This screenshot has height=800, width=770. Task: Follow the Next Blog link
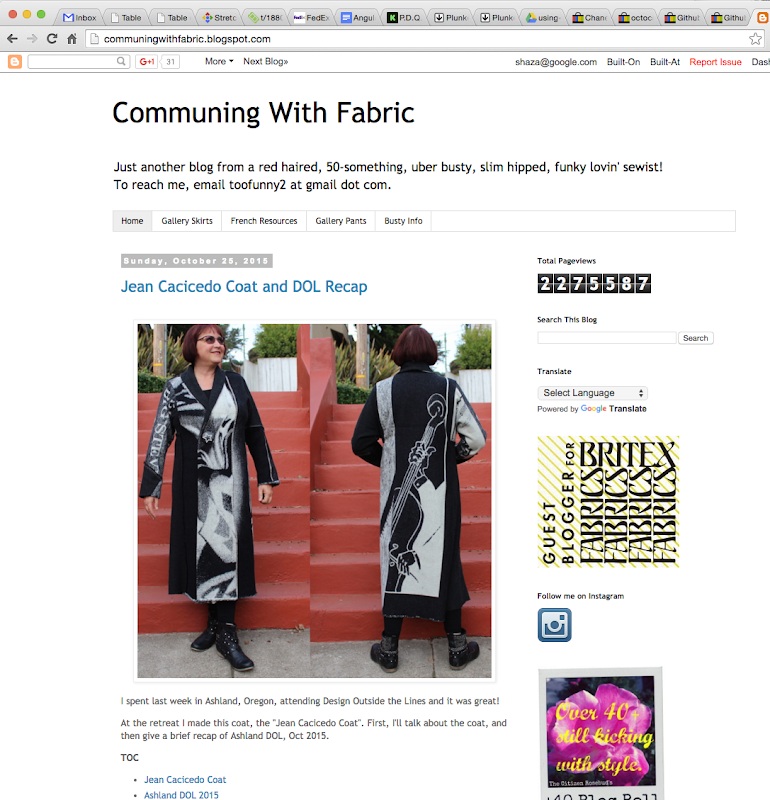click(265, 61)
